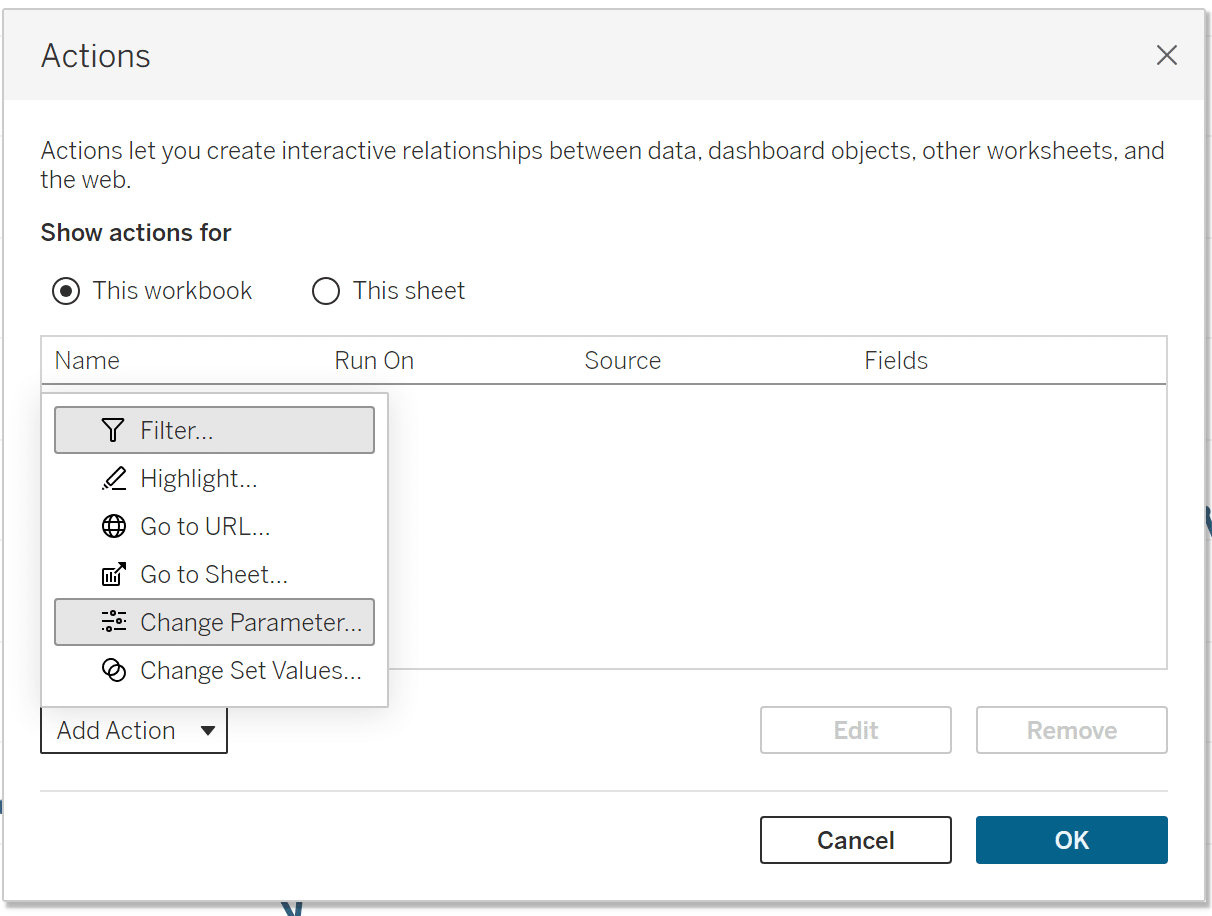Select the This sheet radio button
1212x916 pixels.
coord(326,291)
